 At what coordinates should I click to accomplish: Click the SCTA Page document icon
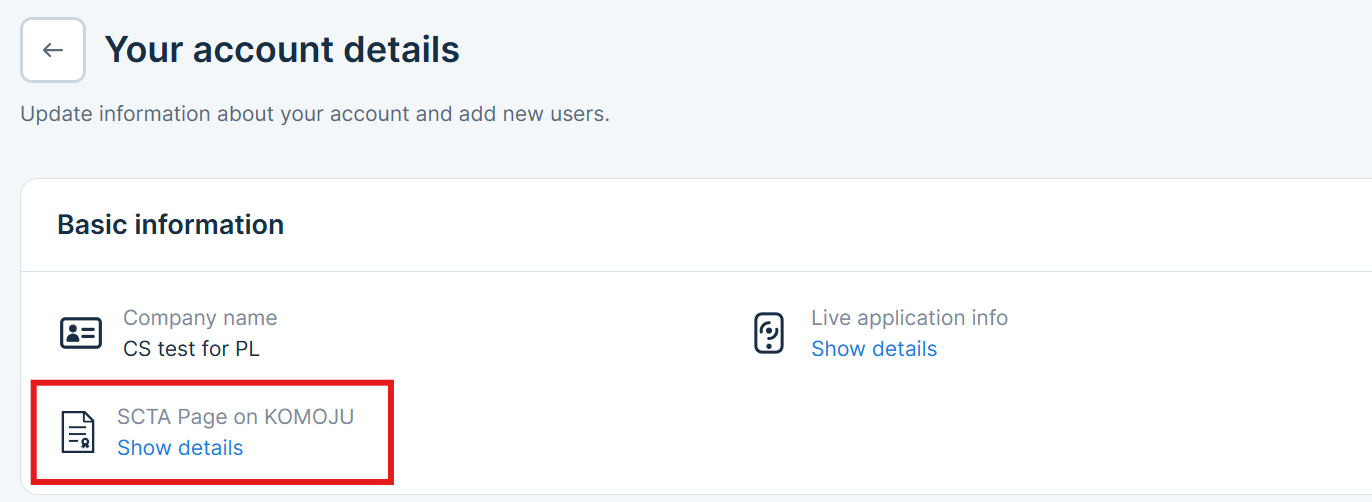[x=79, y=432]
